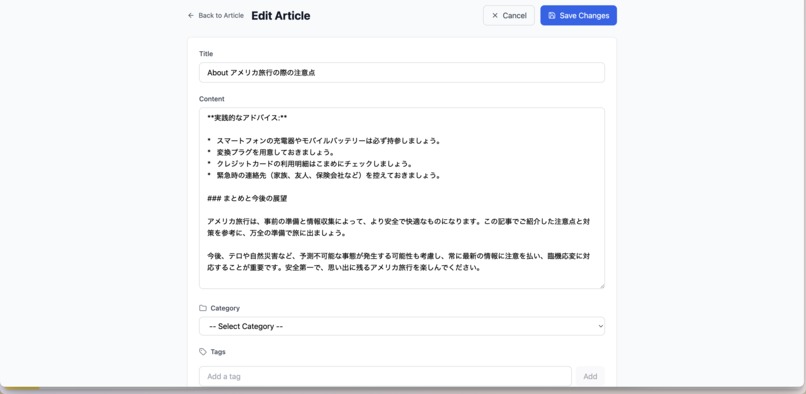Click the bullet line starting 緊急時の連絡先
Image resolution: width=806 pixels, height=394 pixels.
click(x=324, y=175)
